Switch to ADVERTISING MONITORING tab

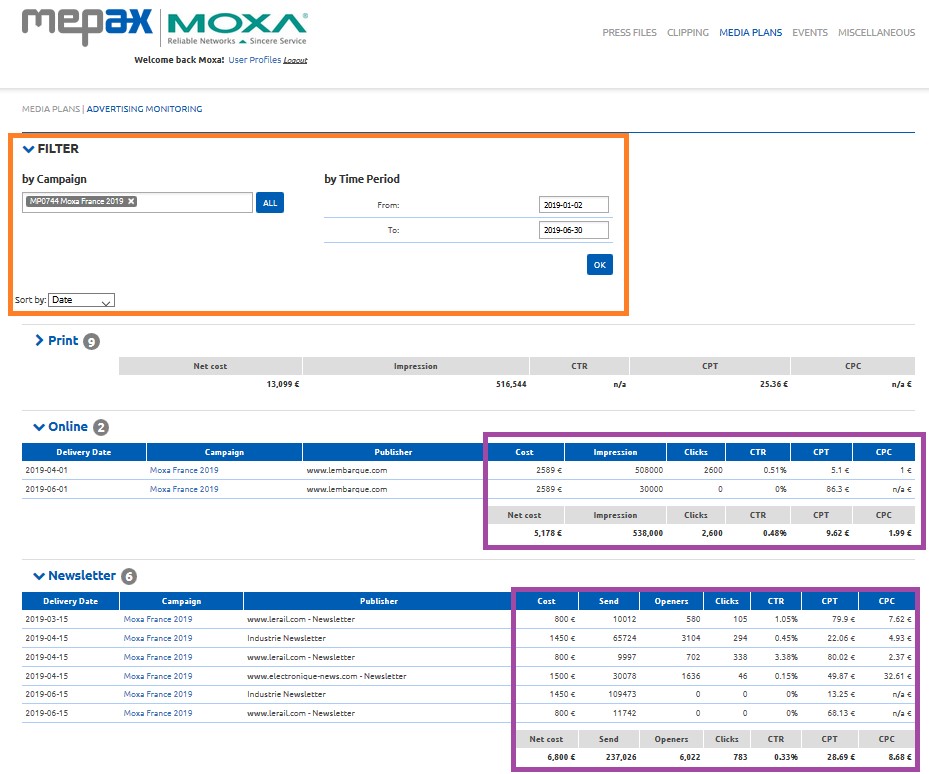144,109
